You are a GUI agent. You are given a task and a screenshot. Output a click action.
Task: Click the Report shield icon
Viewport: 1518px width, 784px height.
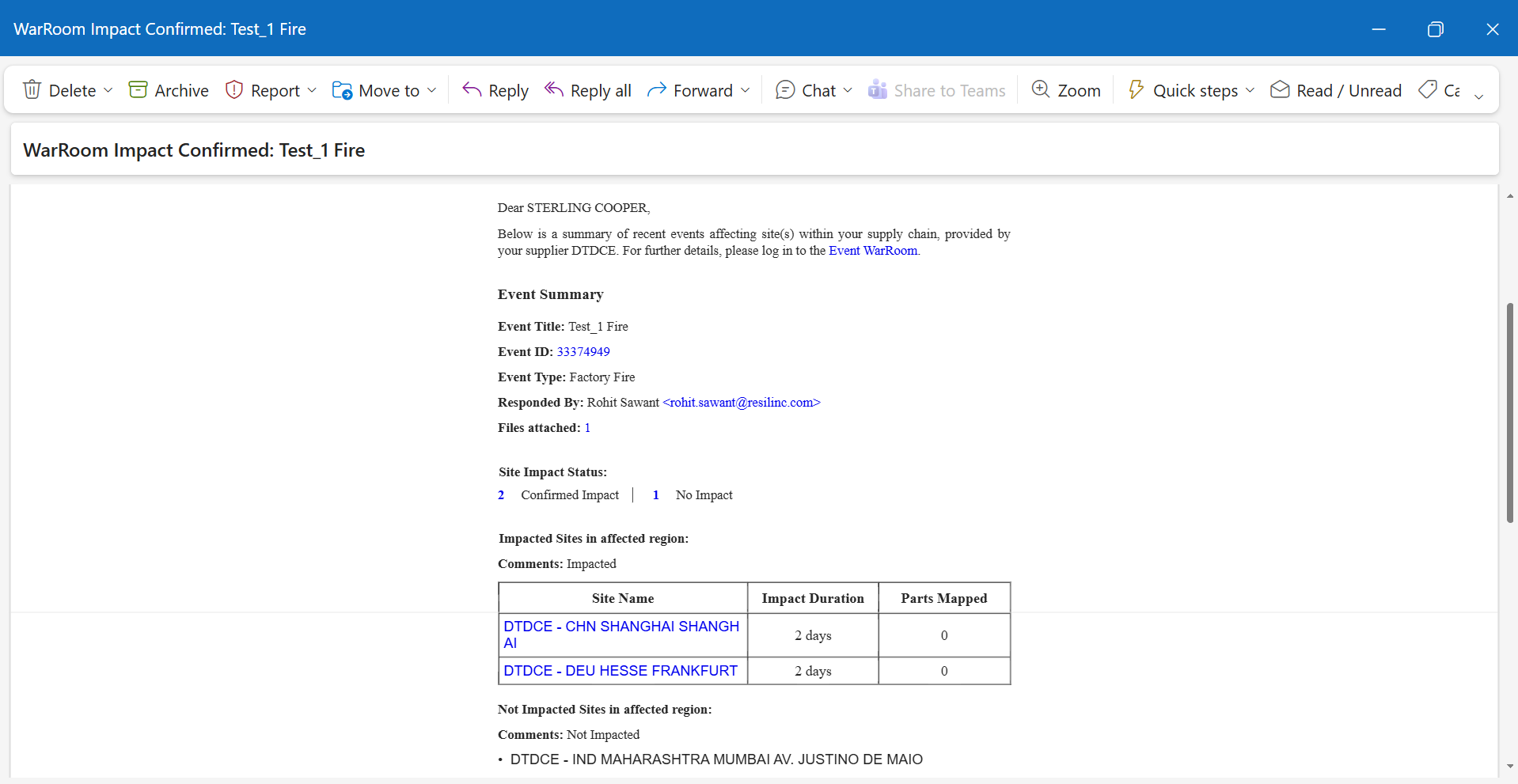point(233,90)
